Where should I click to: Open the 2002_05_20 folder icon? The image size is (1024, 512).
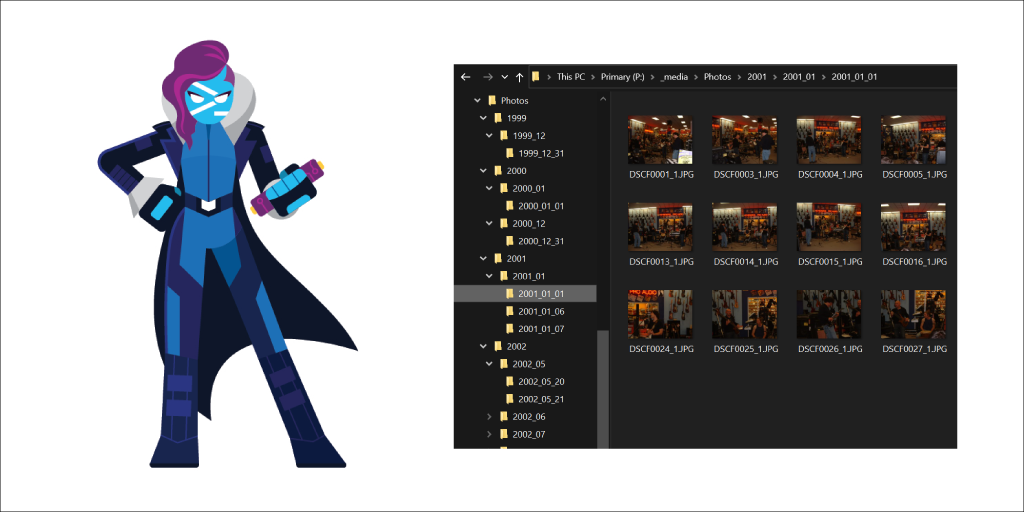[x=510, y=382]
